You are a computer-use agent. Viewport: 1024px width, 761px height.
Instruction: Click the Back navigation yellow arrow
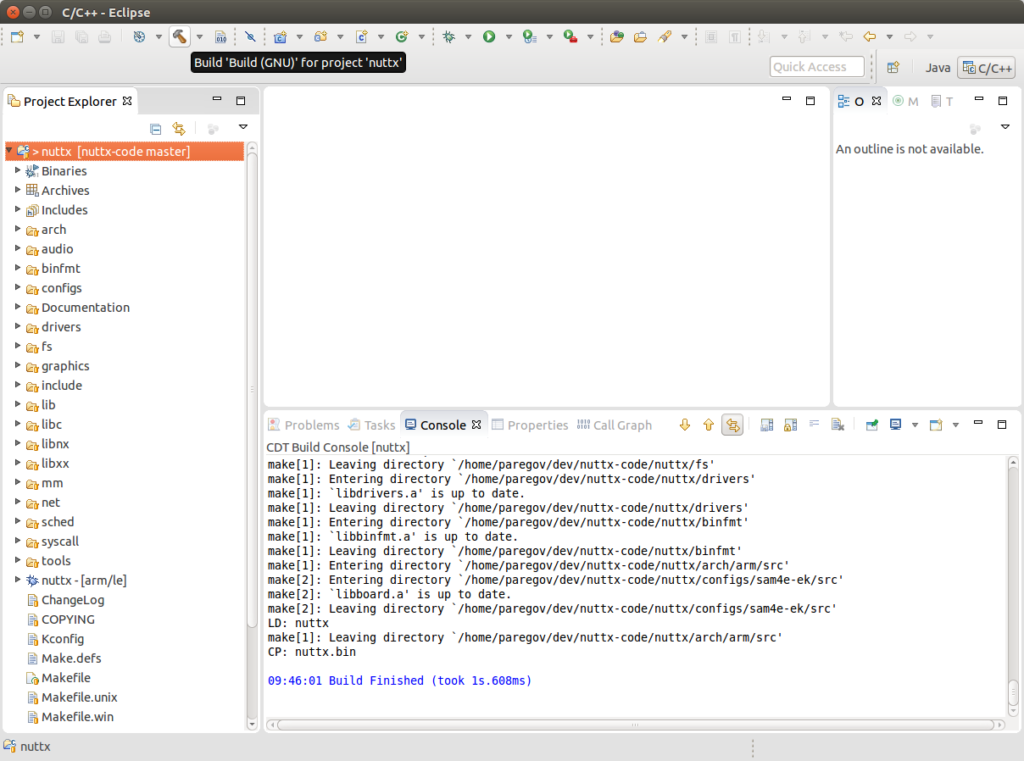pyautogui.click(x=869, y=37)
